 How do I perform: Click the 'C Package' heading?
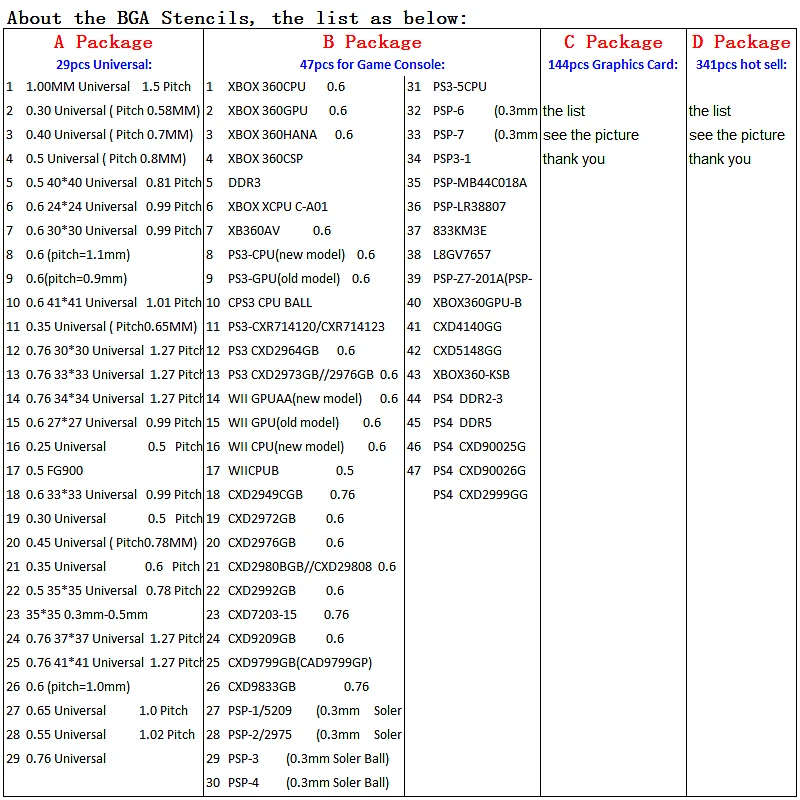click(613, 42)
